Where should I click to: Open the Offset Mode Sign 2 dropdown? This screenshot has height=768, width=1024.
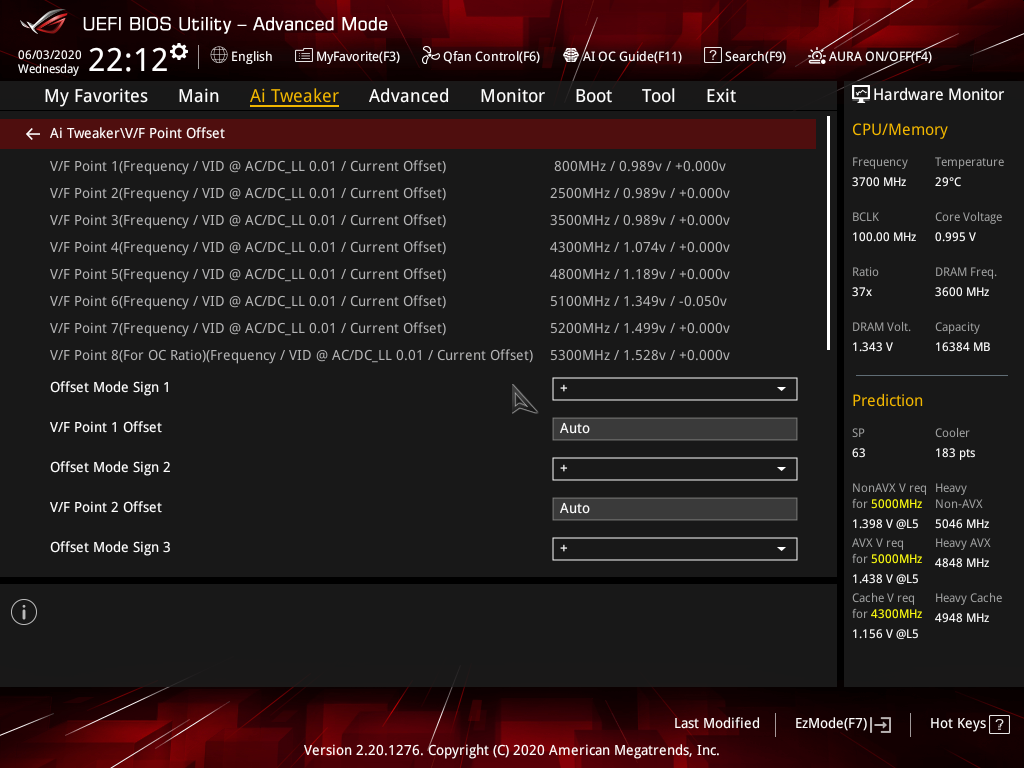(x=674, y=468)
